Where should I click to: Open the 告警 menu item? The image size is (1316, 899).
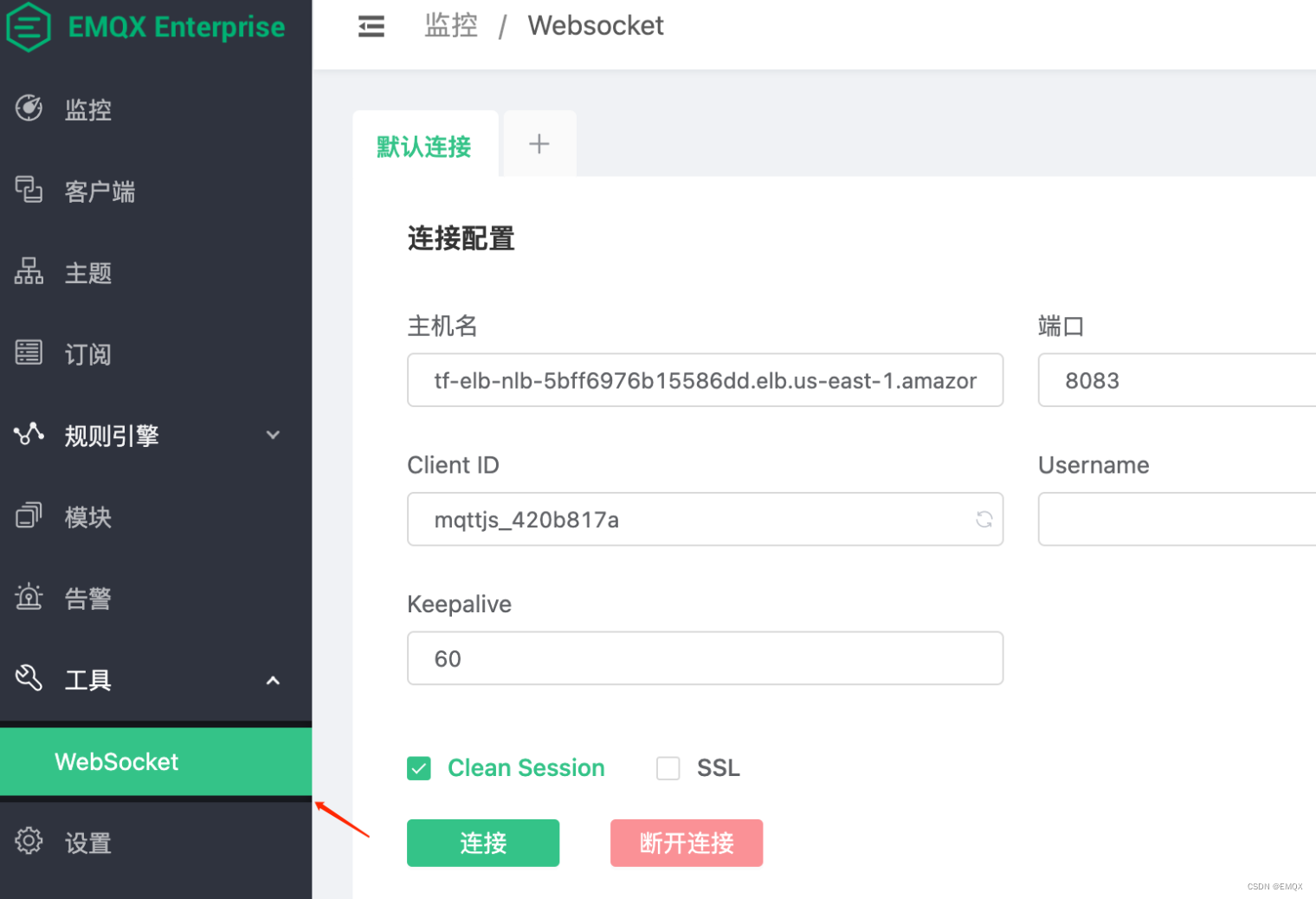coord(156,598)
